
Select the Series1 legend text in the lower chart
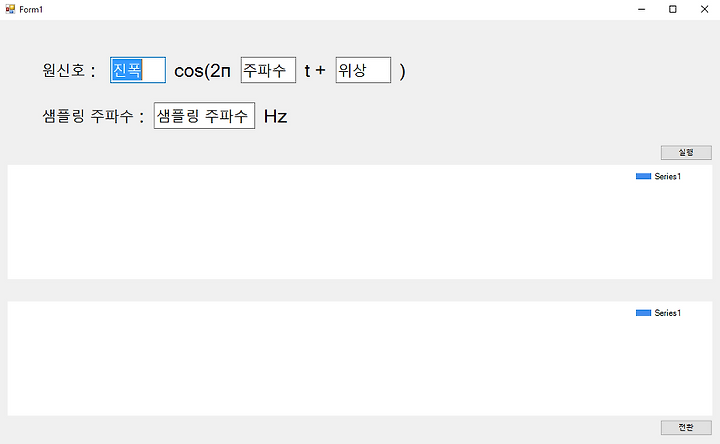pos(668,313)
